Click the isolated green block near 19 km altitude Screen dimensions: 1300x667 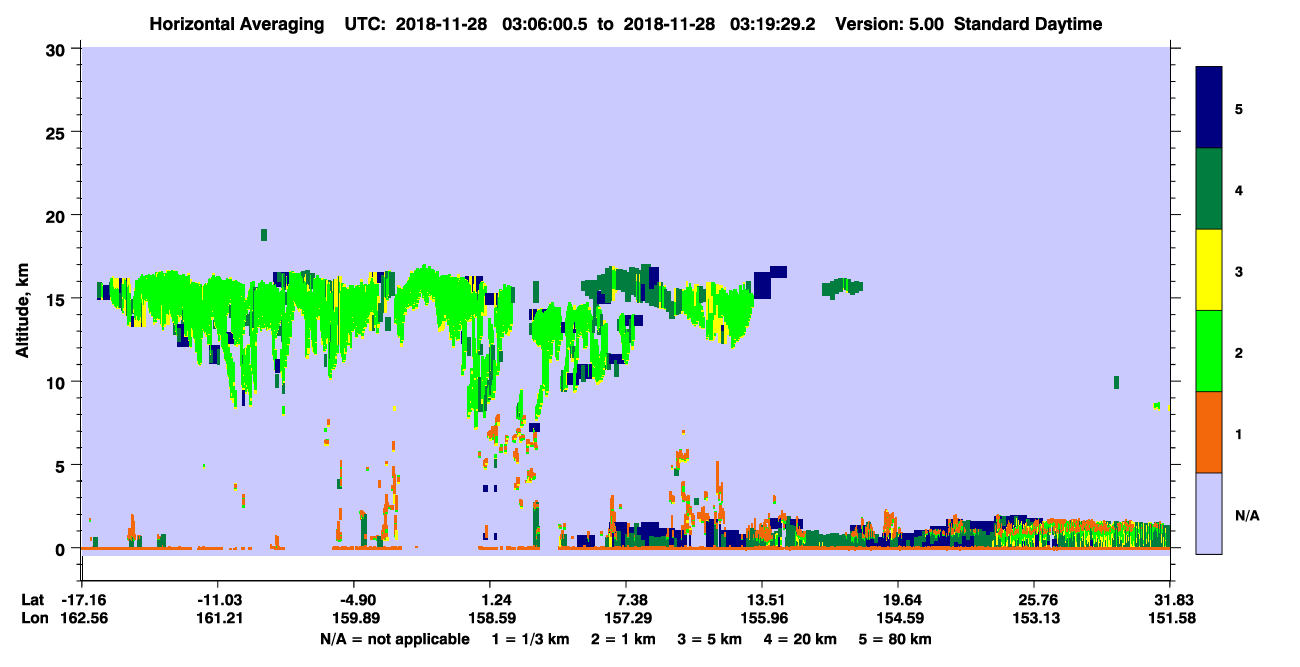pyautogui.click(x=264, y=235)
